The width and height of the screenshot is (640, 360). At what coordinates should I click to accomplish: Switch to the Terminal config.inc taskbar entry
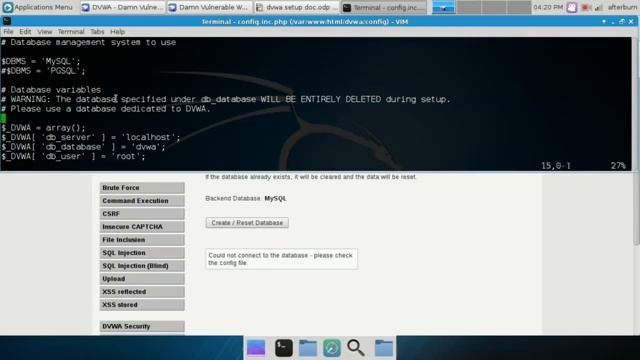(x=383, y=7)
